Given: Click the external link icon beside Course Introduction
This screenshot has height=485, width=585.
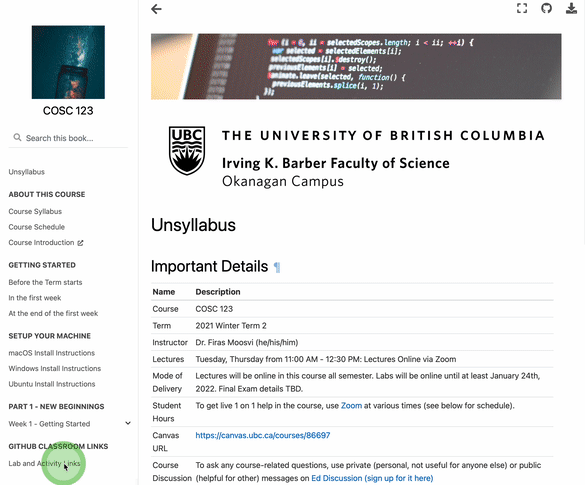Looking at the screenshot, I should 80,243.
